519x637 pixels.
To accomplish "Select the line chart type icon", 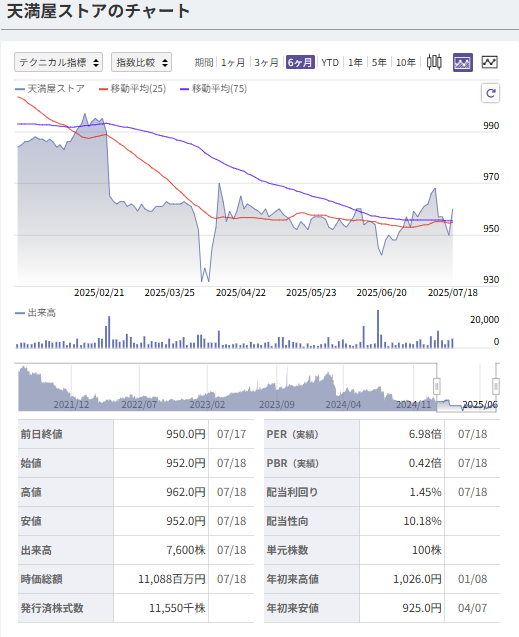I will pos(489,62).
